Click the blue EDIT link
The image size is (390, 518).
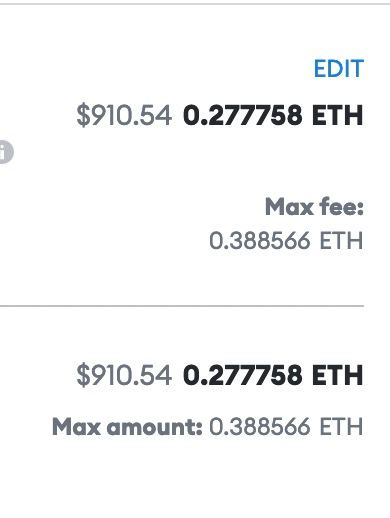339,69
